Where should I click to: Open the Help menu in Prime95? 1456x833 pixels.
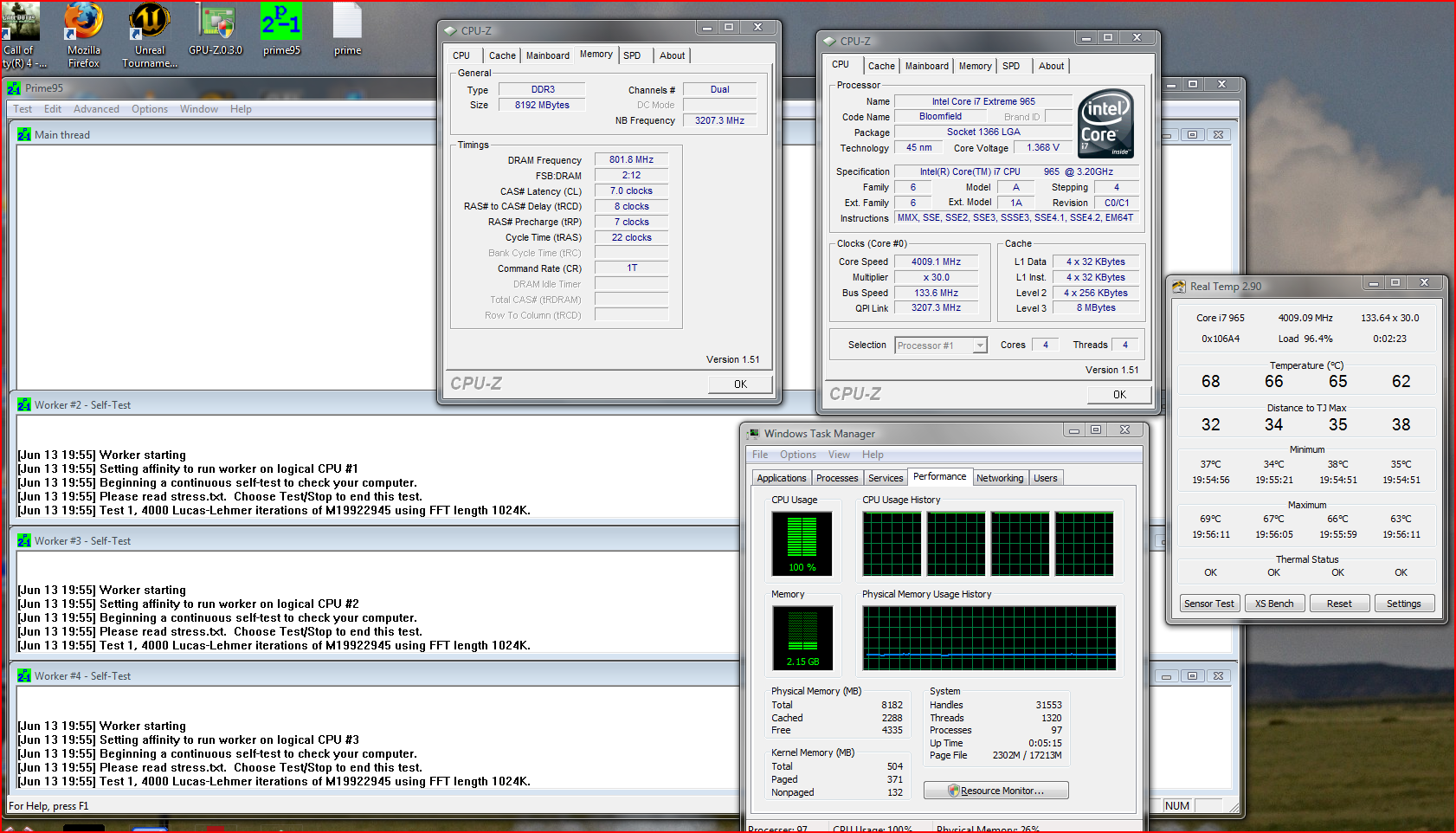tap(241, 109)
